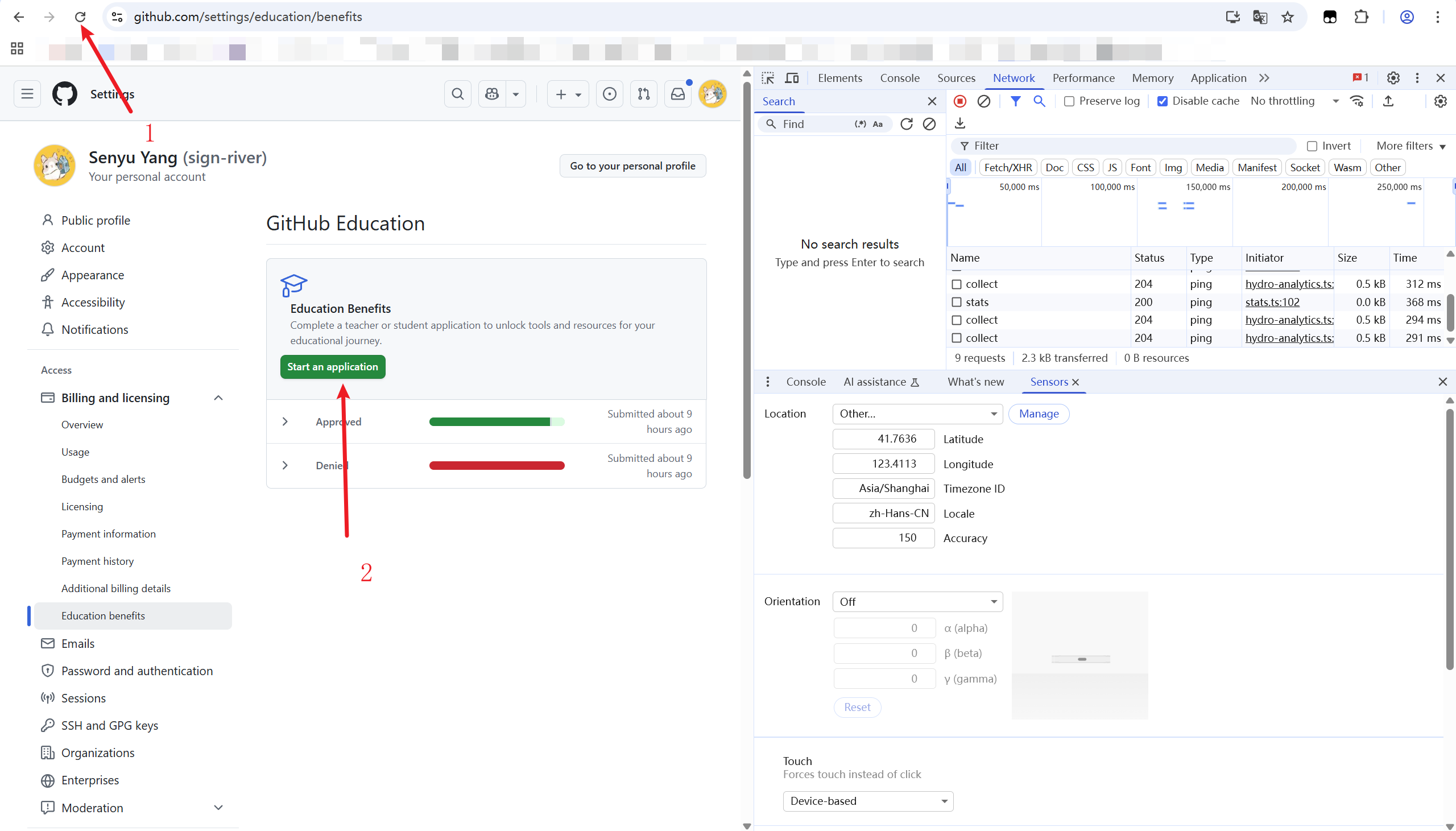Collapse the Billing and licensing section
Screen dimensions: 1456x831
tap(218, 398)
